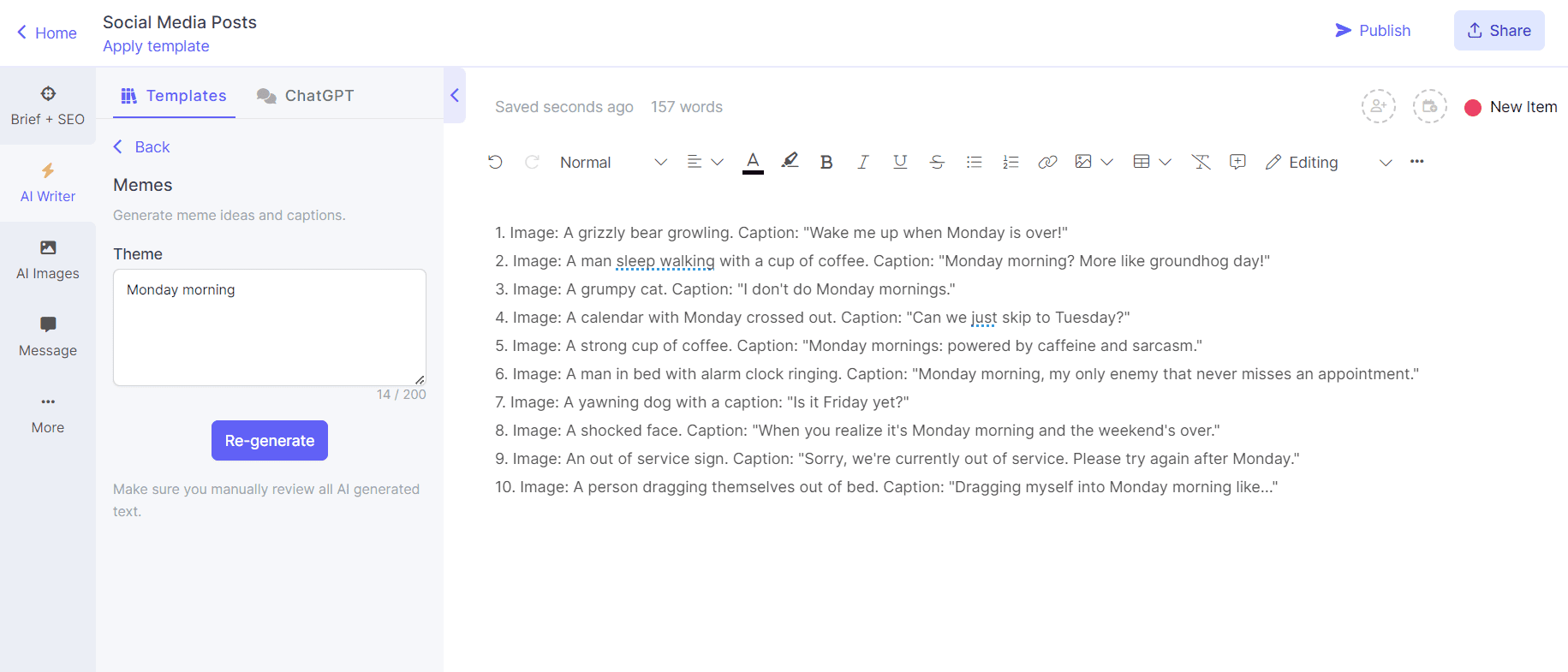Click the Social Media Posts title
1568x672 pixels.
click(180, 22)
